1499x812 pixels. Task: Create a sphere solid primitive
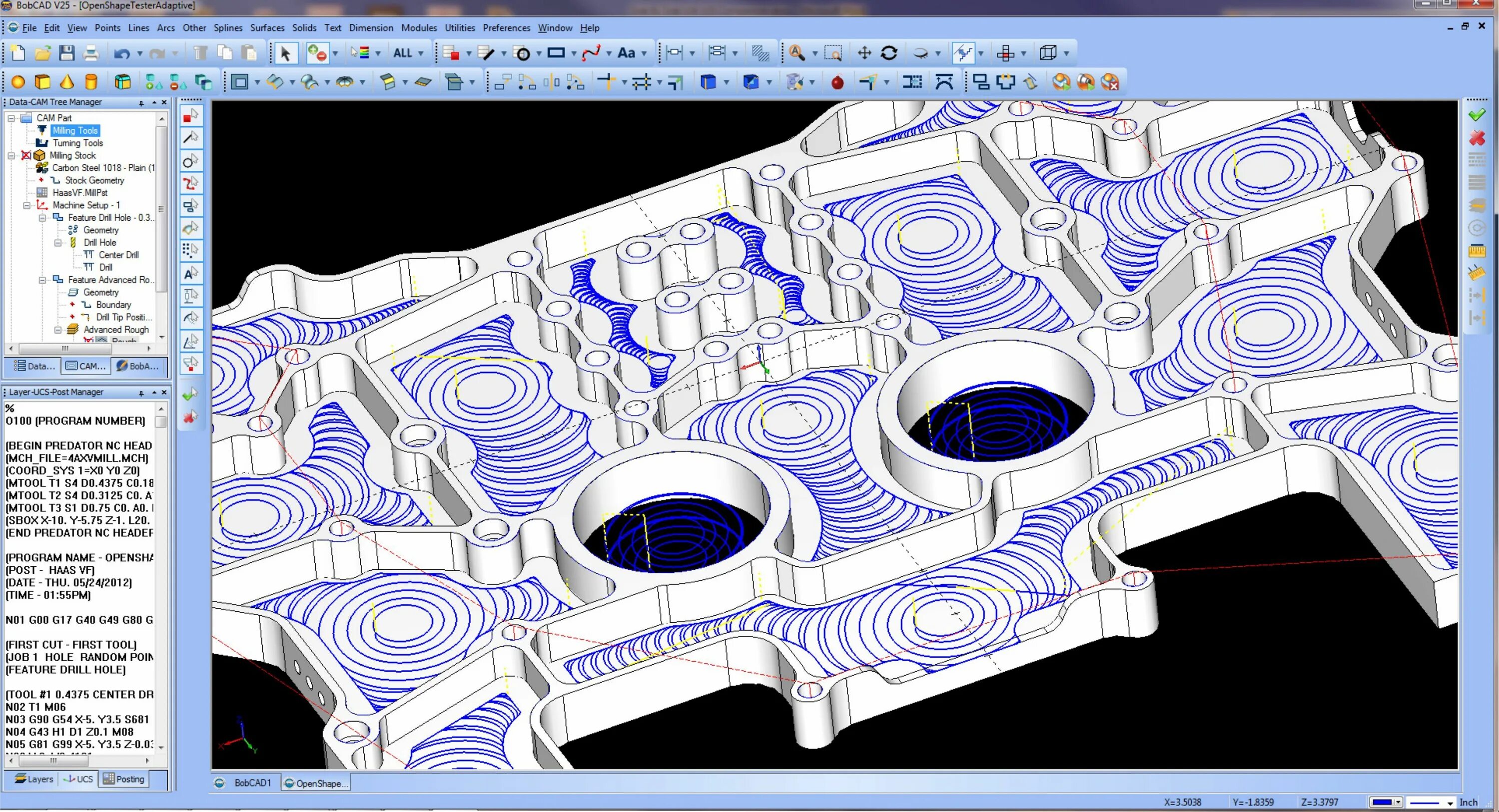[17, 82]
